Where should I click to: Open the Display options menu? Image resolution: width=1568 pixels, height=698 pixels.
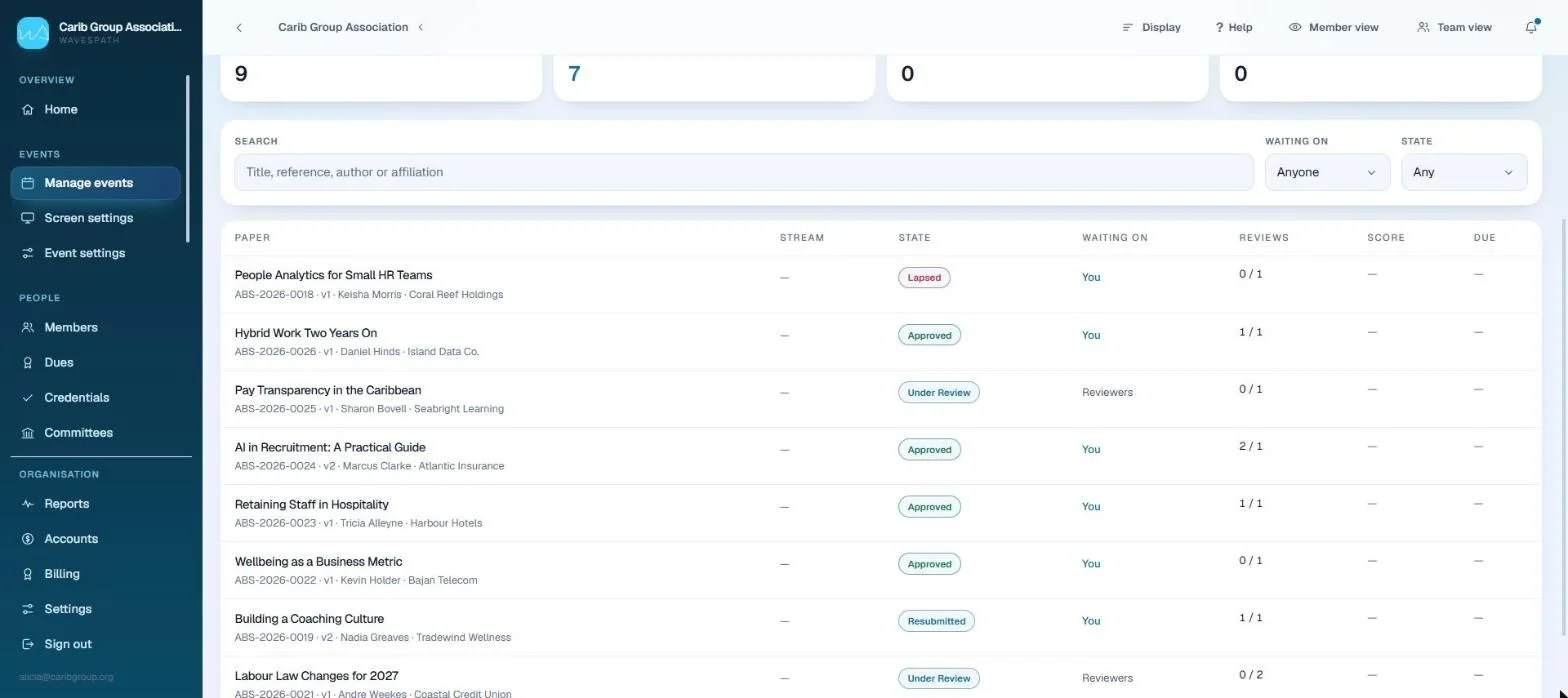pyautogui.click(x=1151, y=27)
